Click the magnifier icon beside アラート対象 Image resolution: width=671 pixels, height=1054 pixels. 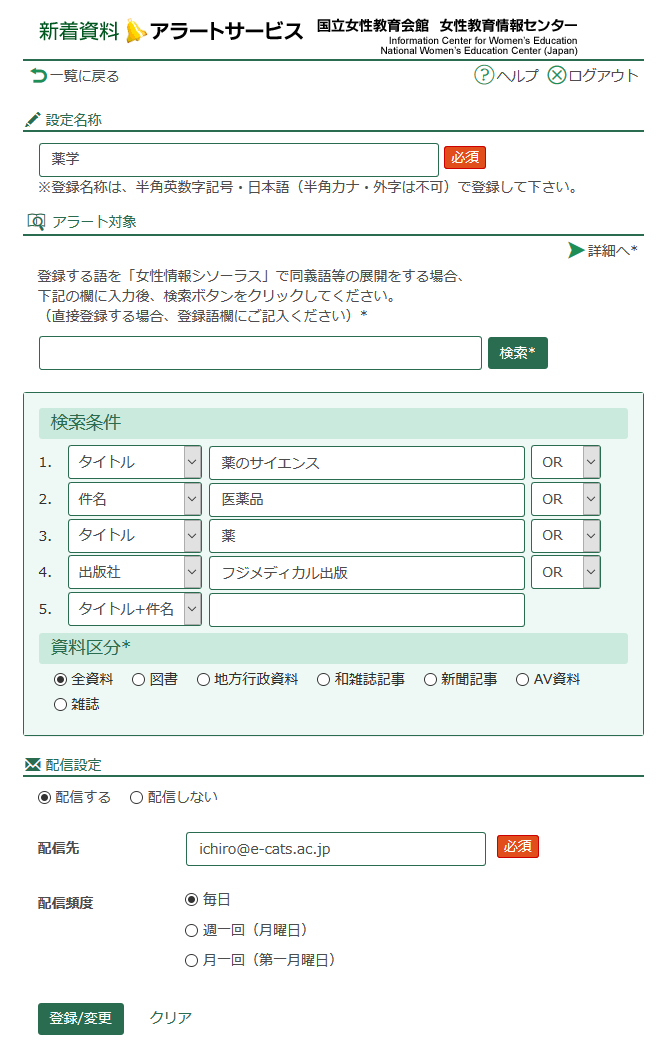pyautogui.click(x=36, y=222)
